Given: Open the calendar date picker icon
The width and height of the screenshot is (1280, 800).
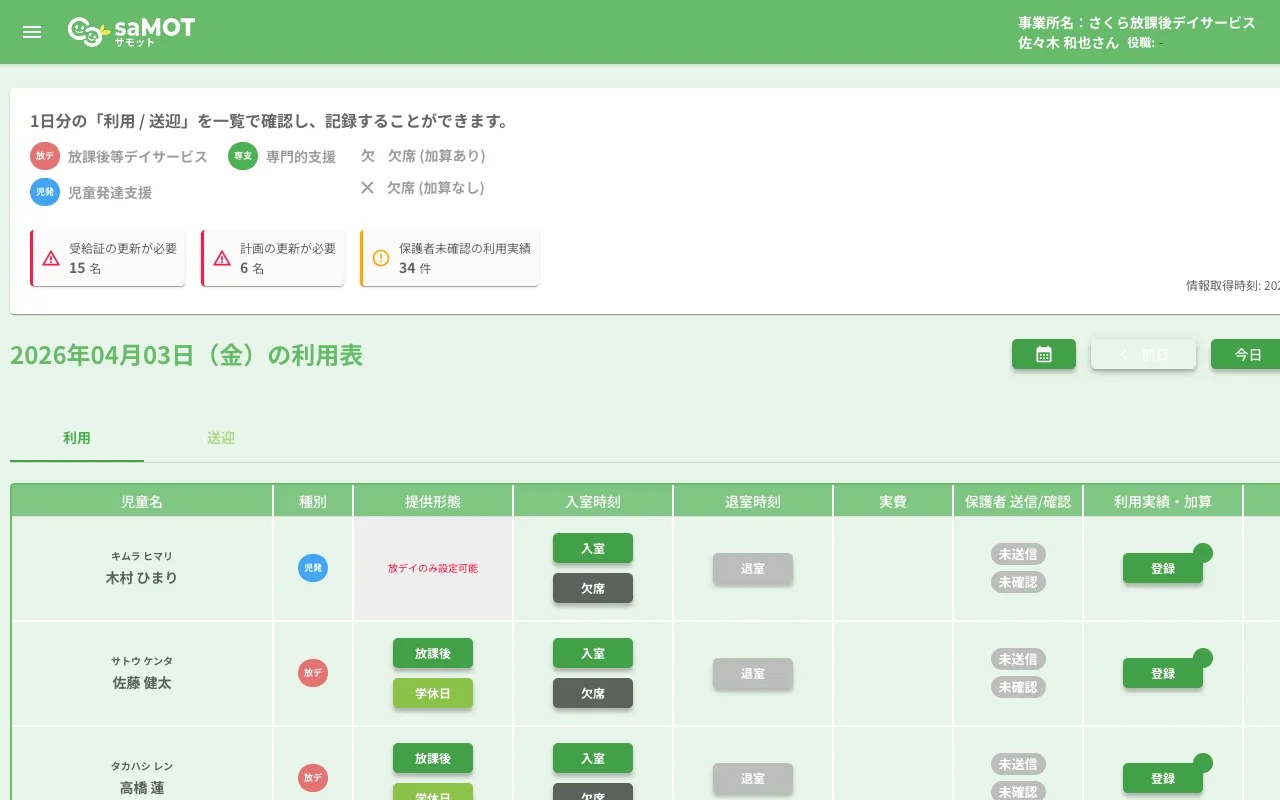Looking at the screenshot, I should click(x=1043, y=354).
